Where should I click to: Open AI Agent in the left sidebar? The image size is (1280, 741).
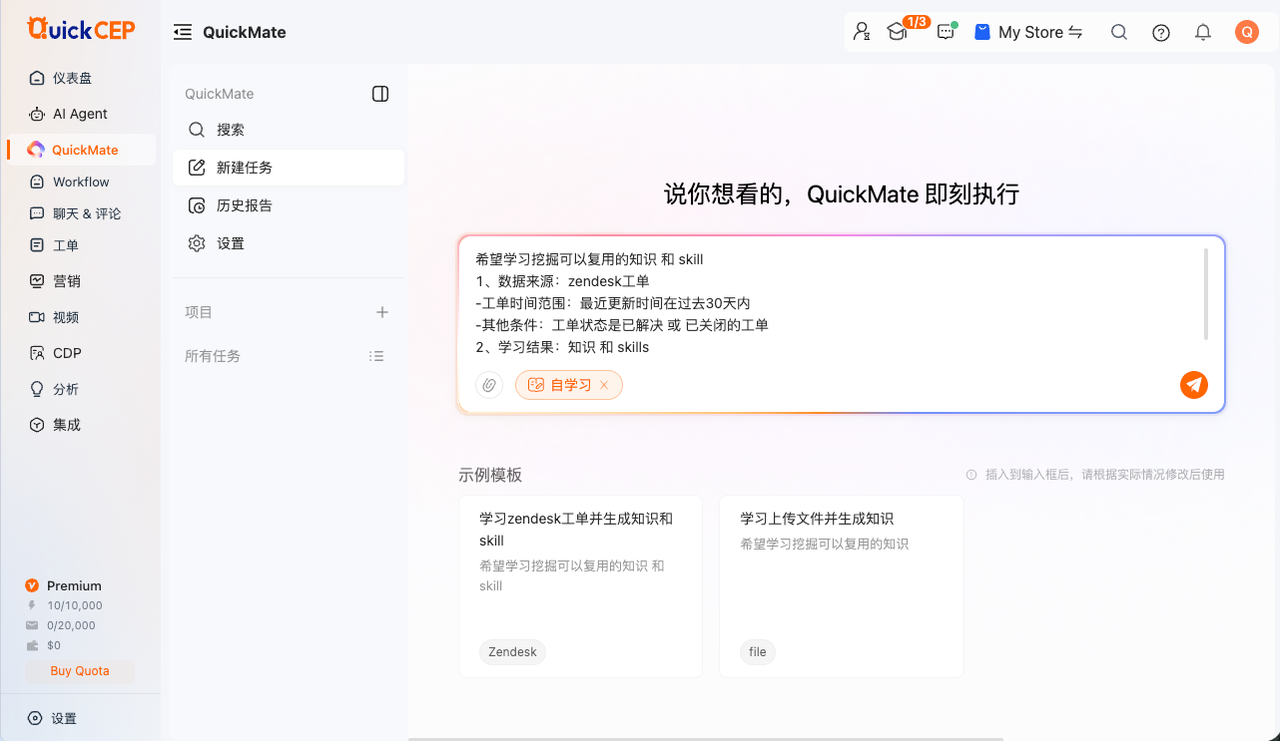80,114
